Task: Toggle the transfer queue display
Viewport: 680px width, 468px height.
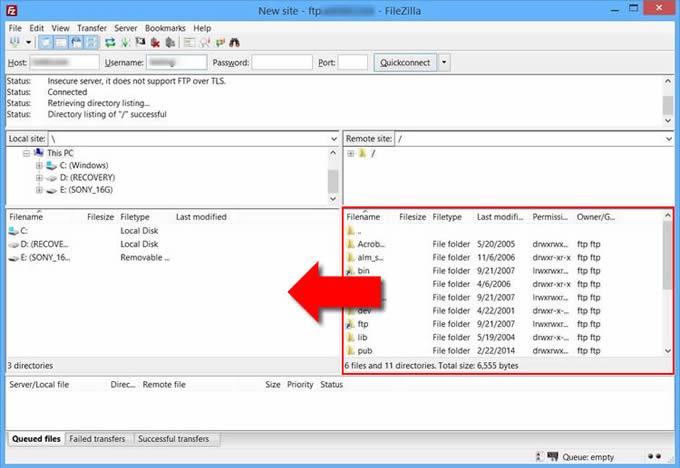Action: [x=92, y=43]
